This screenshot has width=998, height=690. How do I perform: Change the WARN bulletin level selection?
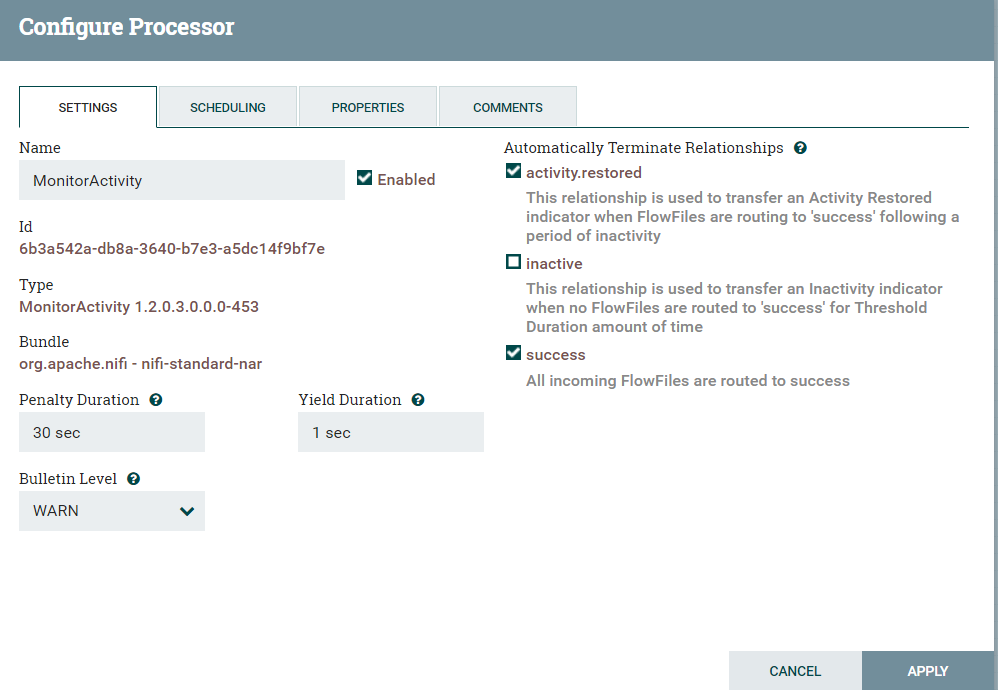[111, 511]
